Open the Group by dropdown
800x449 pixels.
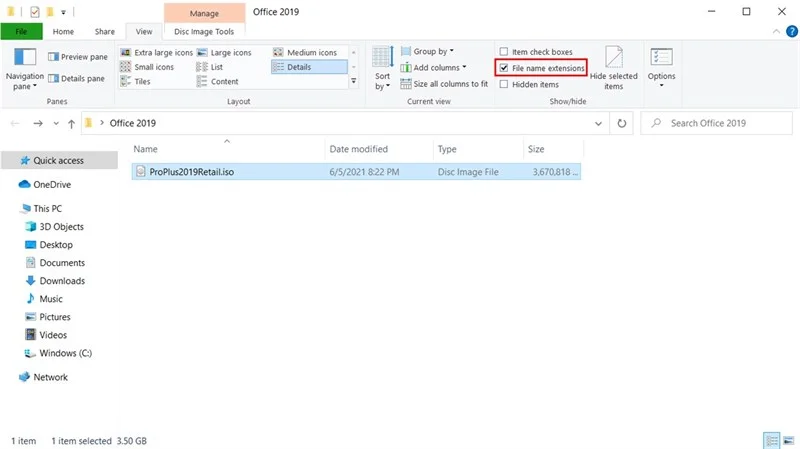(428, 51)
